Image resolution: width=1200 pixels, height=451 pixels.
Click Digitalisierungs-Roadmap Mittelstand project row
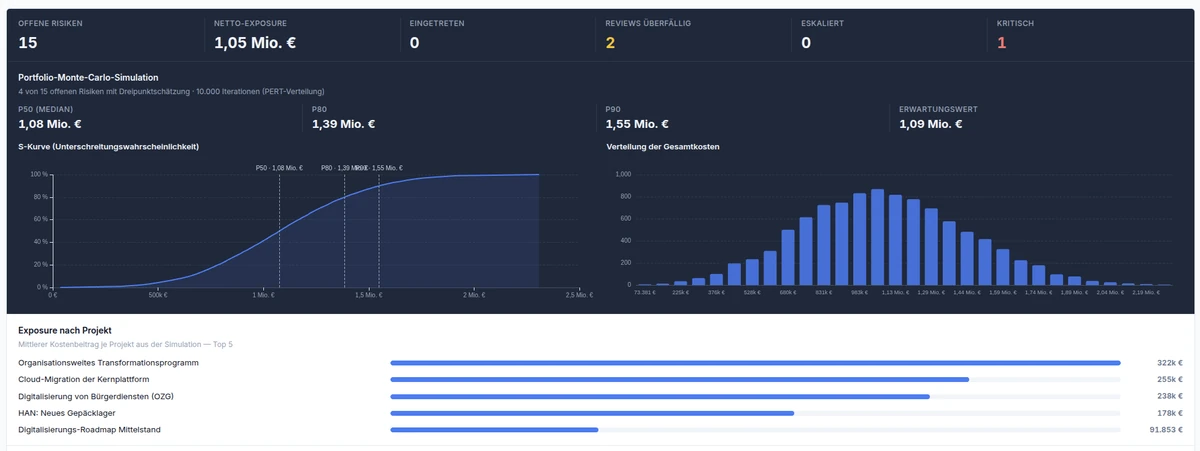coord(600,429)
